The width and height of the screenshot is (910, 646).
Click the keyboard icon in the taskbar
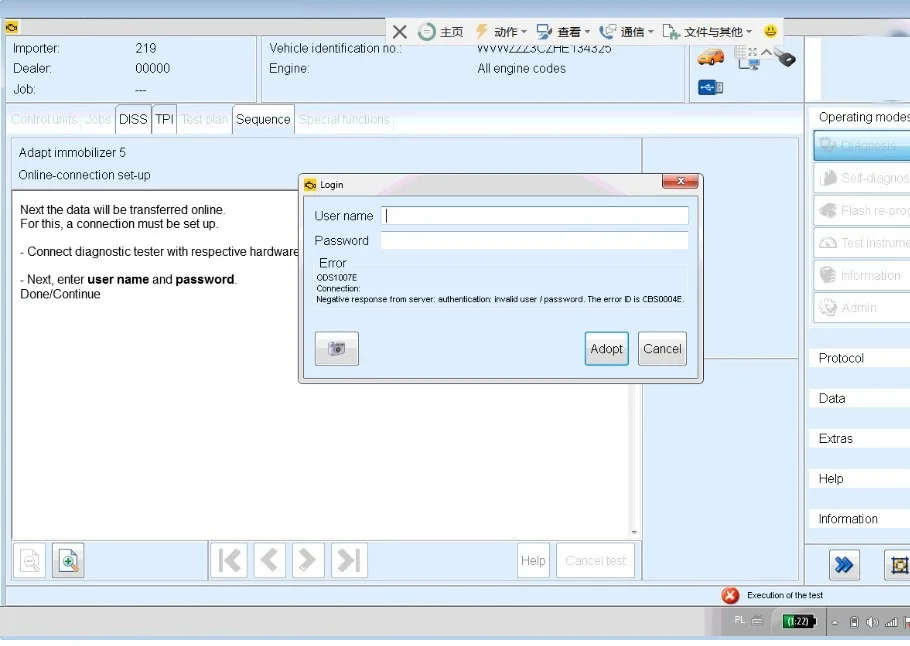coord(757,620)
